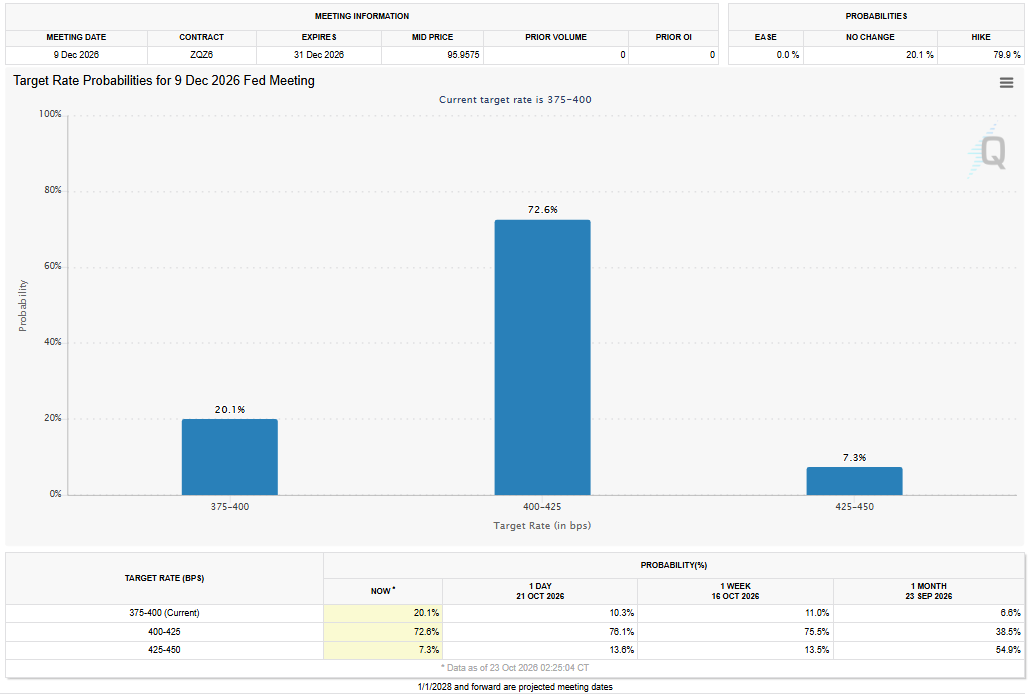Image resolution: width=1031 pixels, height=699 pixels.
Task: Select the 9 Dec 2026 meeting date cell
Action: tap(76, 55)
